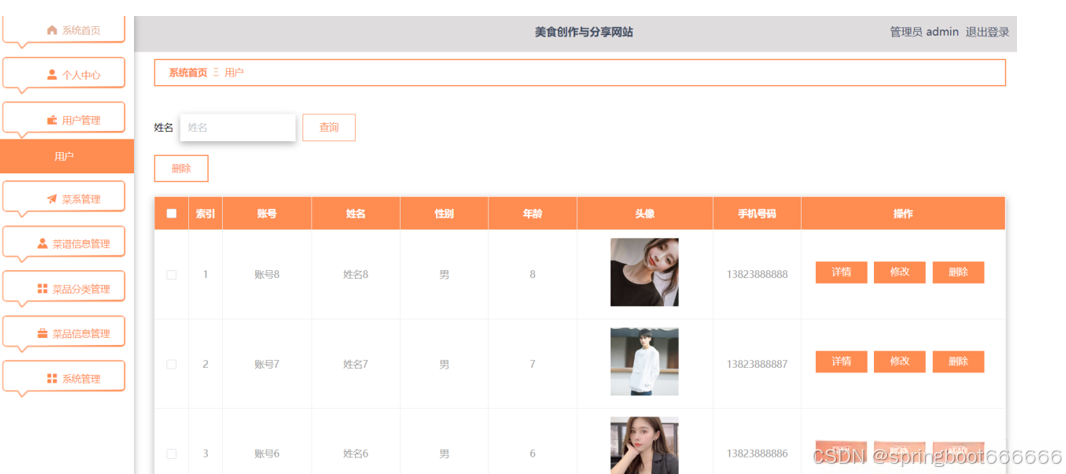The image size is (1066, 474).
Task: Expand the 菜系管理 sidebar menu
Action: coord(64,197)
